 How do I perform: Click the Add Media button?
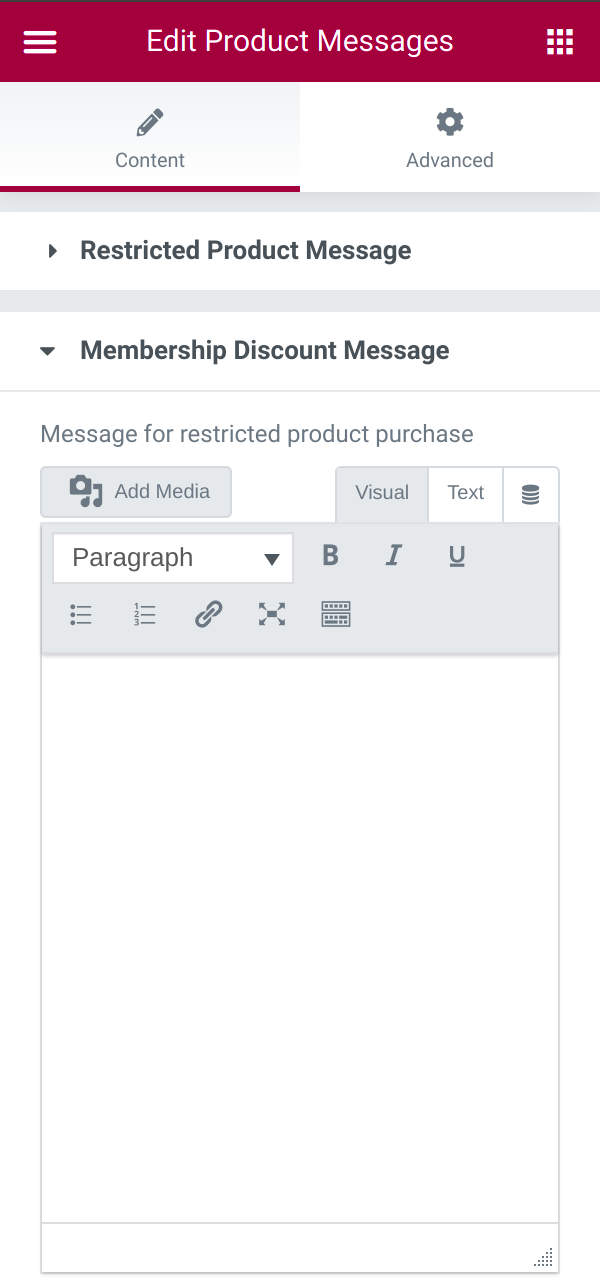(x=136, y=491)
